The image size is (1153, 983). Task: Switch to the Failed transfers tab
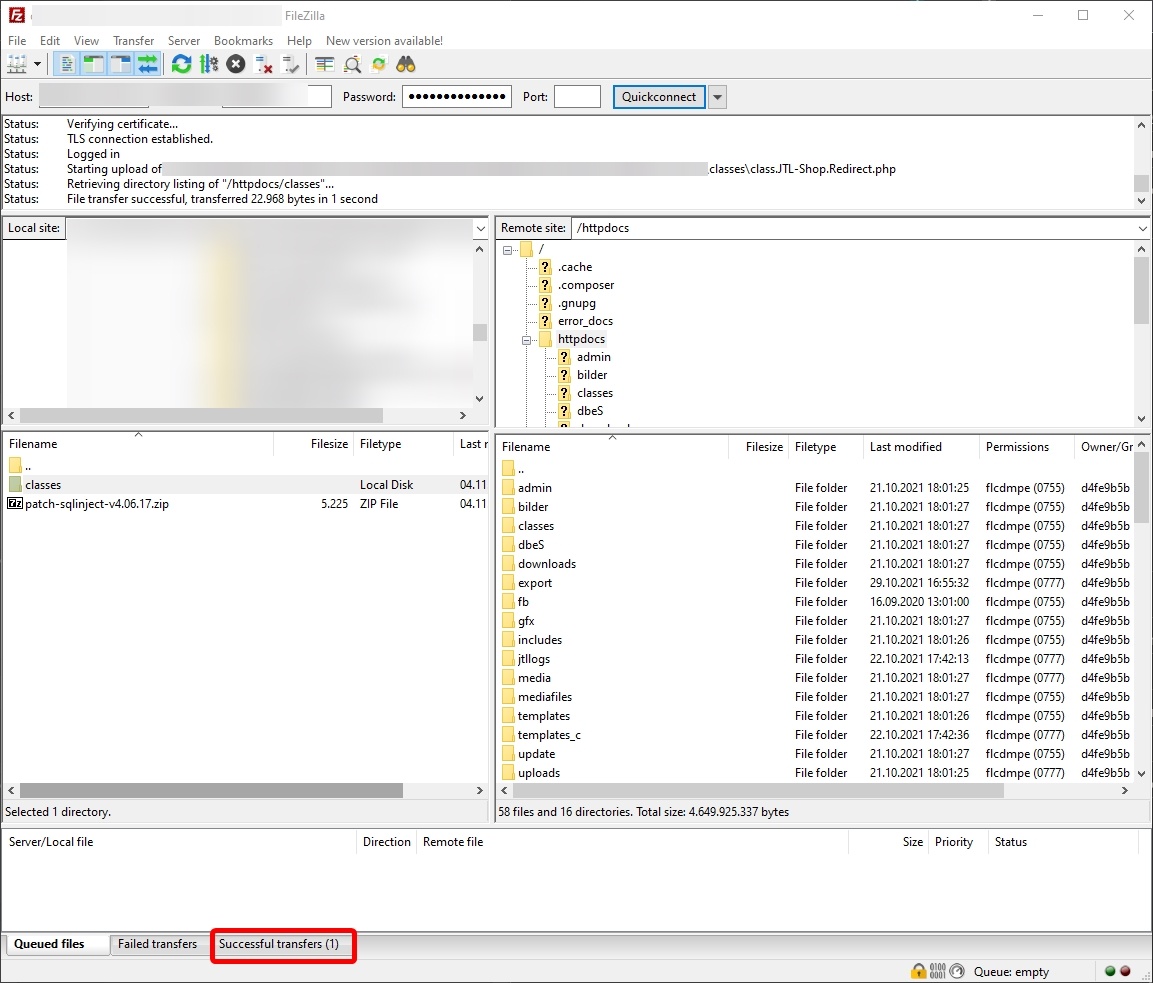coord(157,944)
